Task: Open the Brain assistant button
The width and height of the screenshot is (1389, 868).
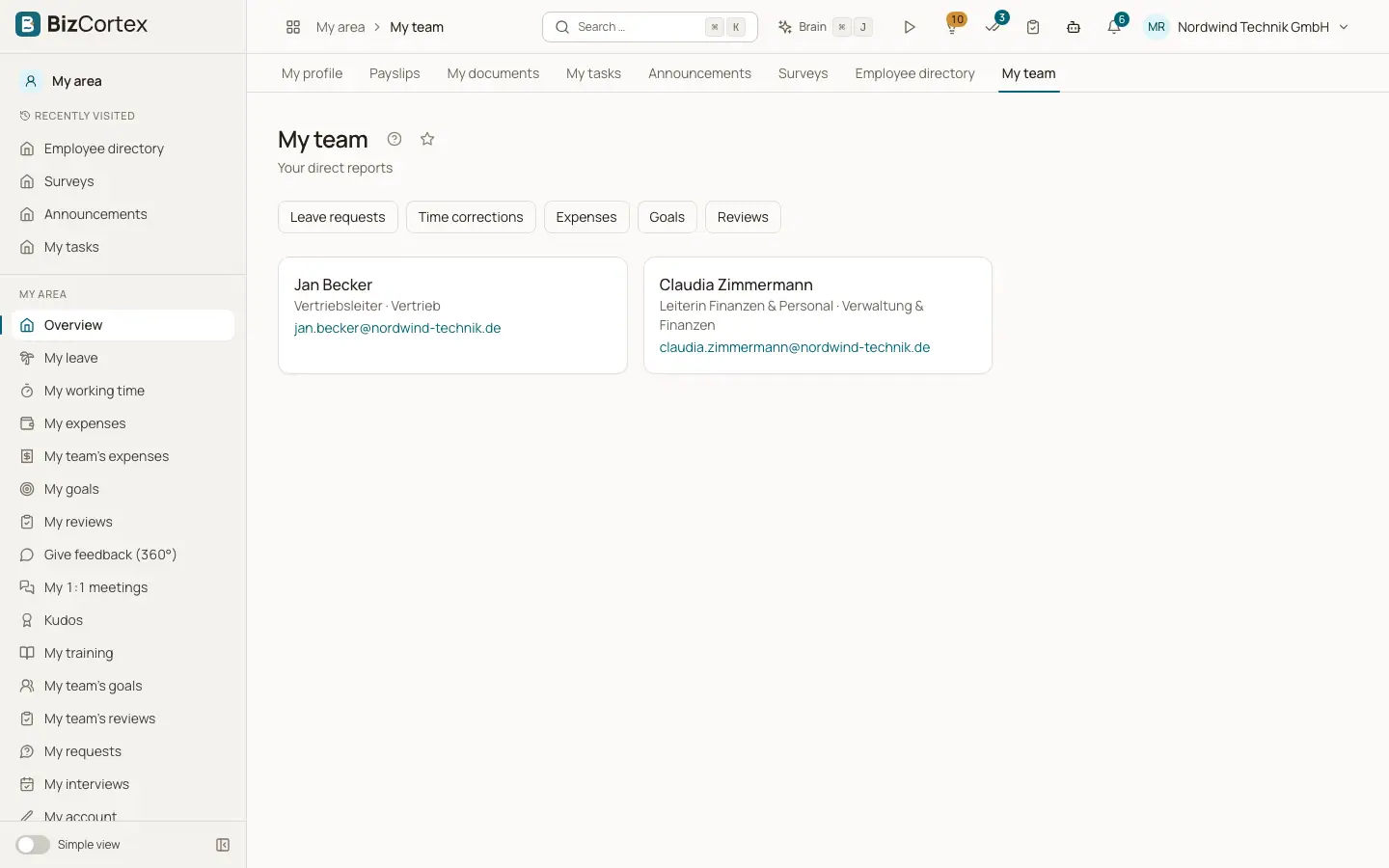Action: [x=825, y=27]
